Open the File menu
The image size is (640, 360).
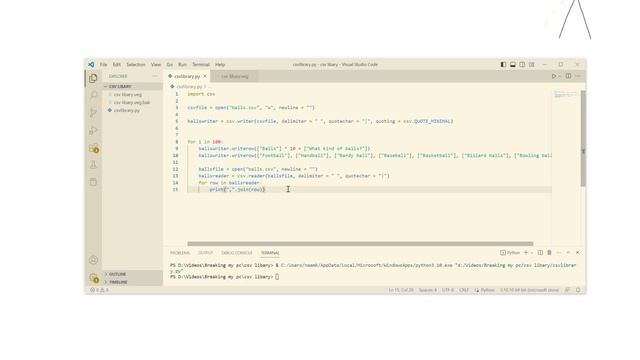click(x=103, y=64)
